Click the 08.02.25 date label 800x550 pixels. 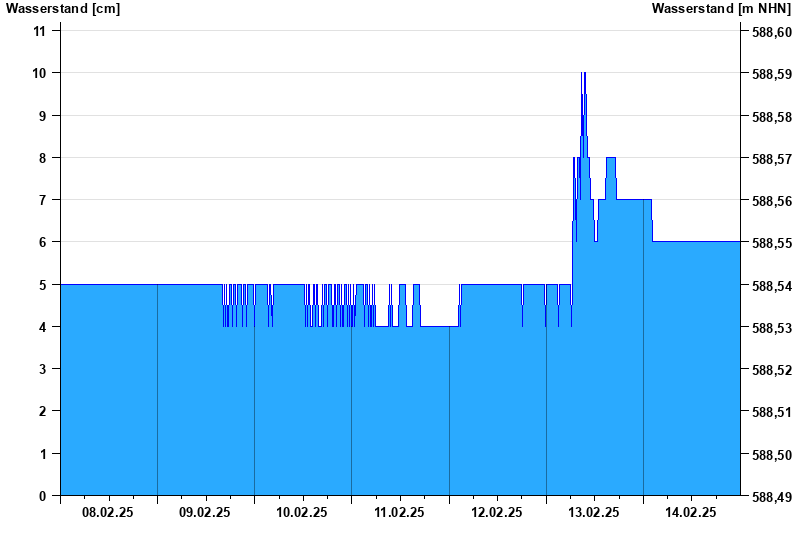pos(108,512)
